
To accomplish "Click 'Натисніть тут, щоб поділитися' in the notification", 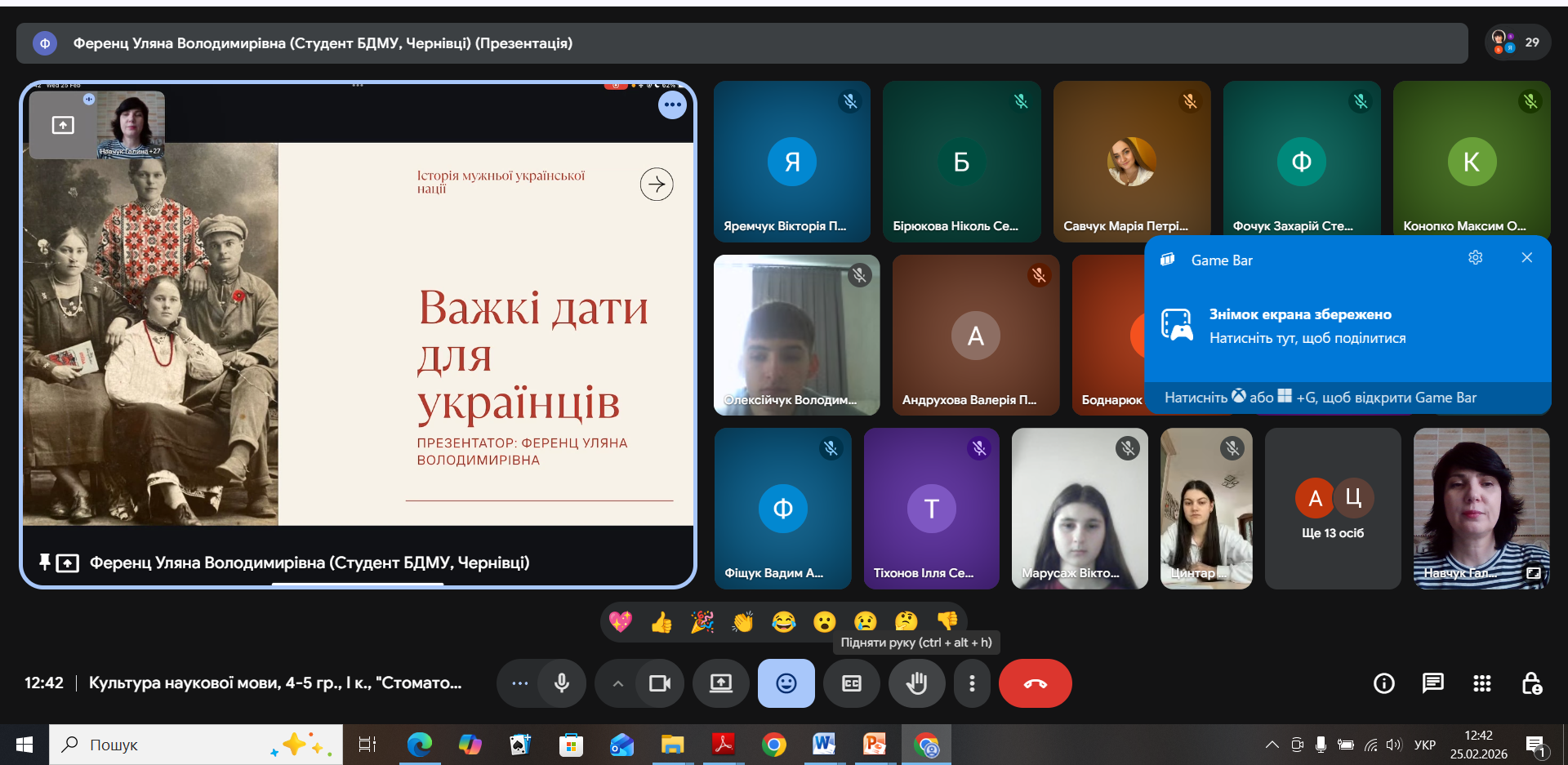I will tap(1307, 337).
